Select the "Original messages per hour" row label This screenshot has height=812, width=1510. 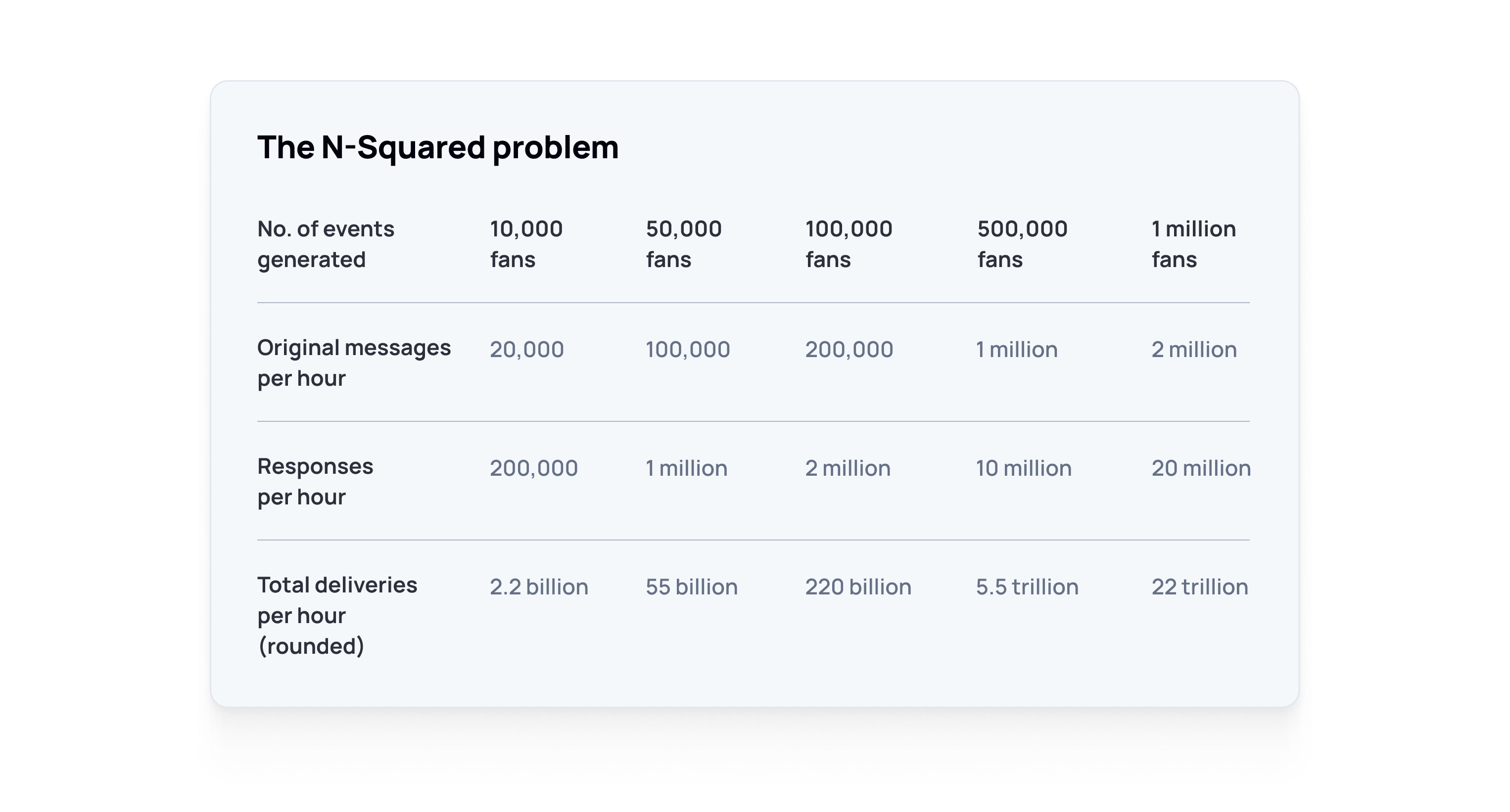pyautogui.click(x=353, y=362)
